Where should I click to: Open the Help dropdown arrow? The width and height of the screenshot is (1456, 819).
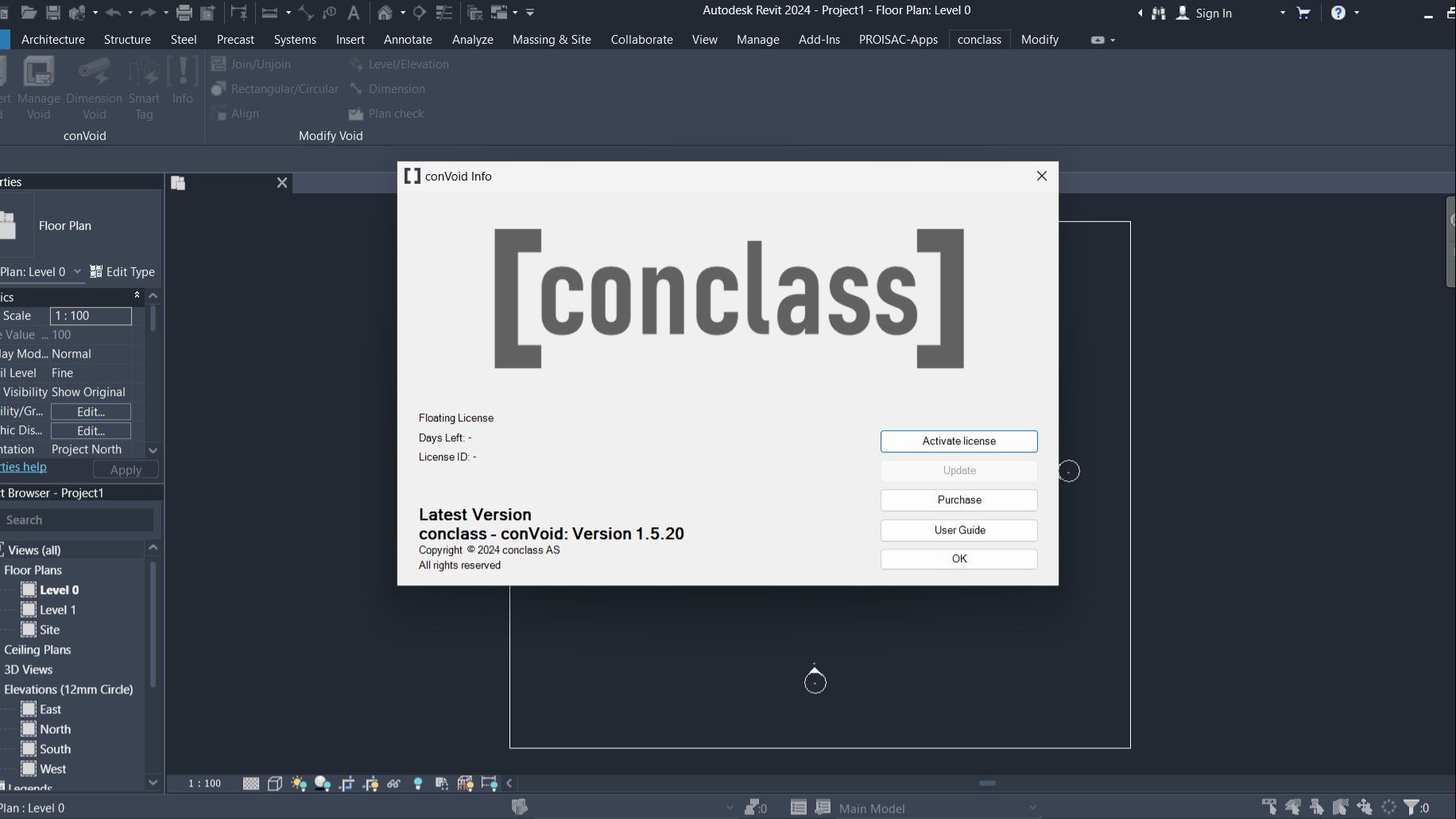[1357, 13]
